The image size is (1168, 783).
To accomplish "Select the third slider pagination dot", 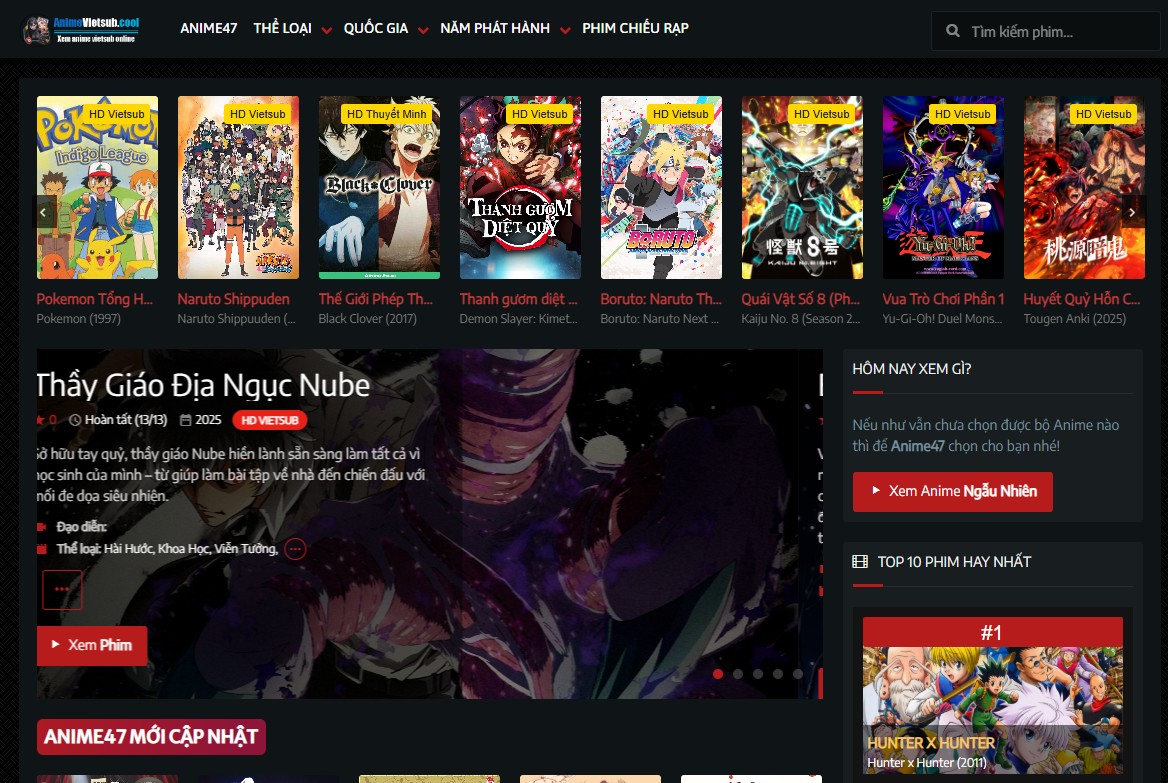I will pyautogui.click(x=758, y=673).
